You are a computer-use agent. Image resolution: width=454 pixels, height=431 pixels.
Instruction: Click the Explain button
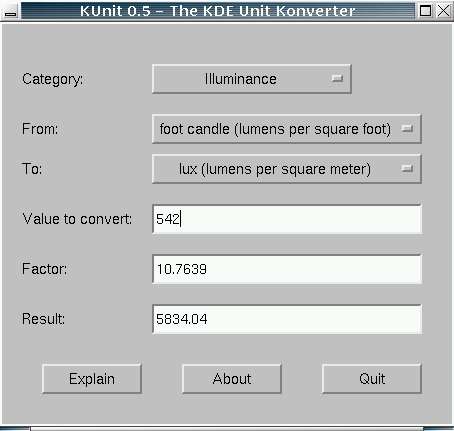(92, 379)
